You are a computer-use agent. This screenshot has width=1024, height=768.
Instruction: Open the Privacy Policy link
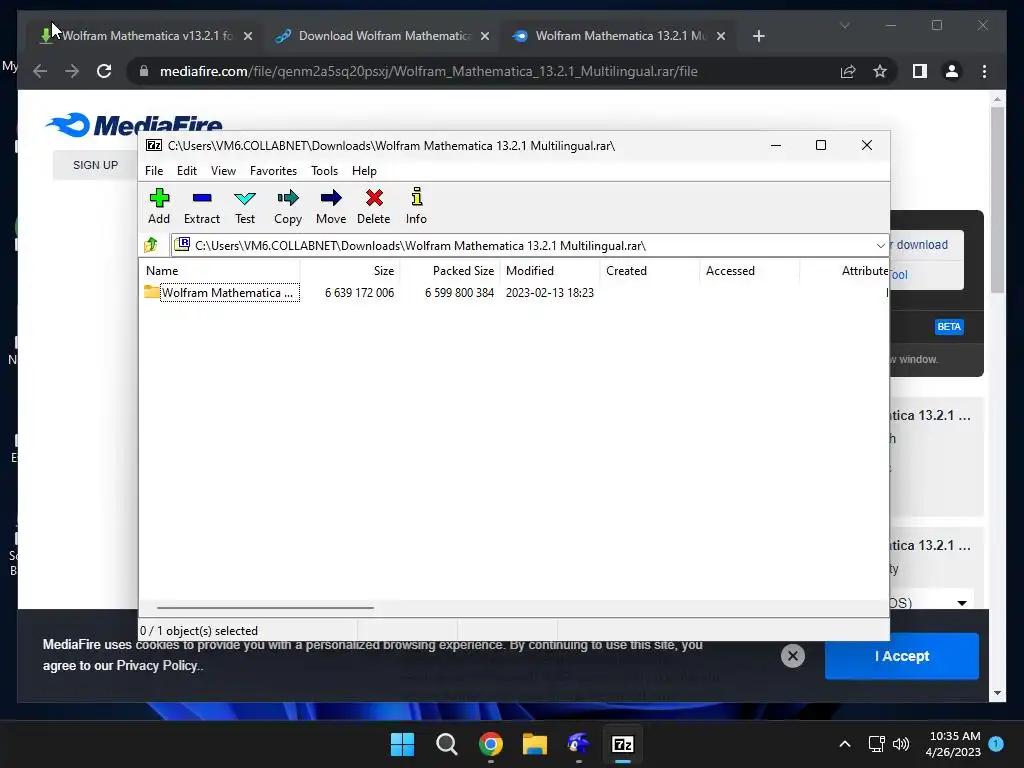157,665
